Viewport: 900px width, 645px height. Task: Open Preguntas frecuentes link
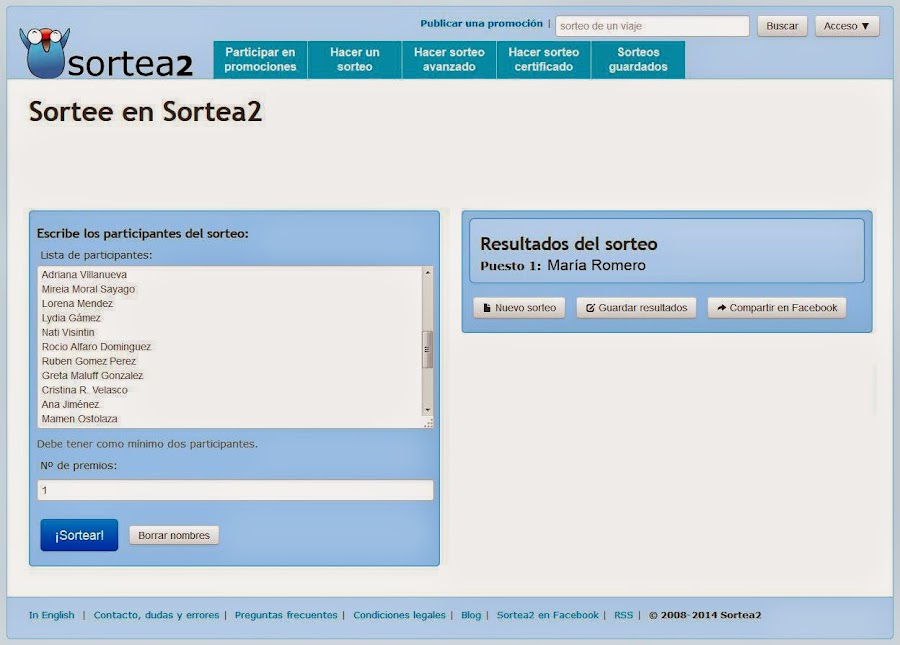pos(286,615)
